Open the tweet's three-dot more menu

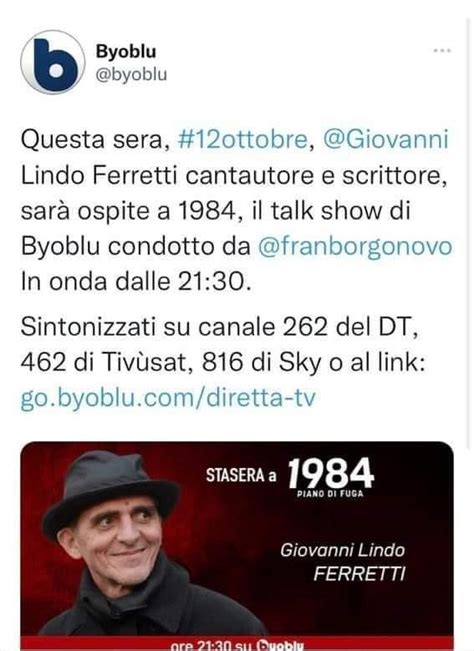point(442,51)
